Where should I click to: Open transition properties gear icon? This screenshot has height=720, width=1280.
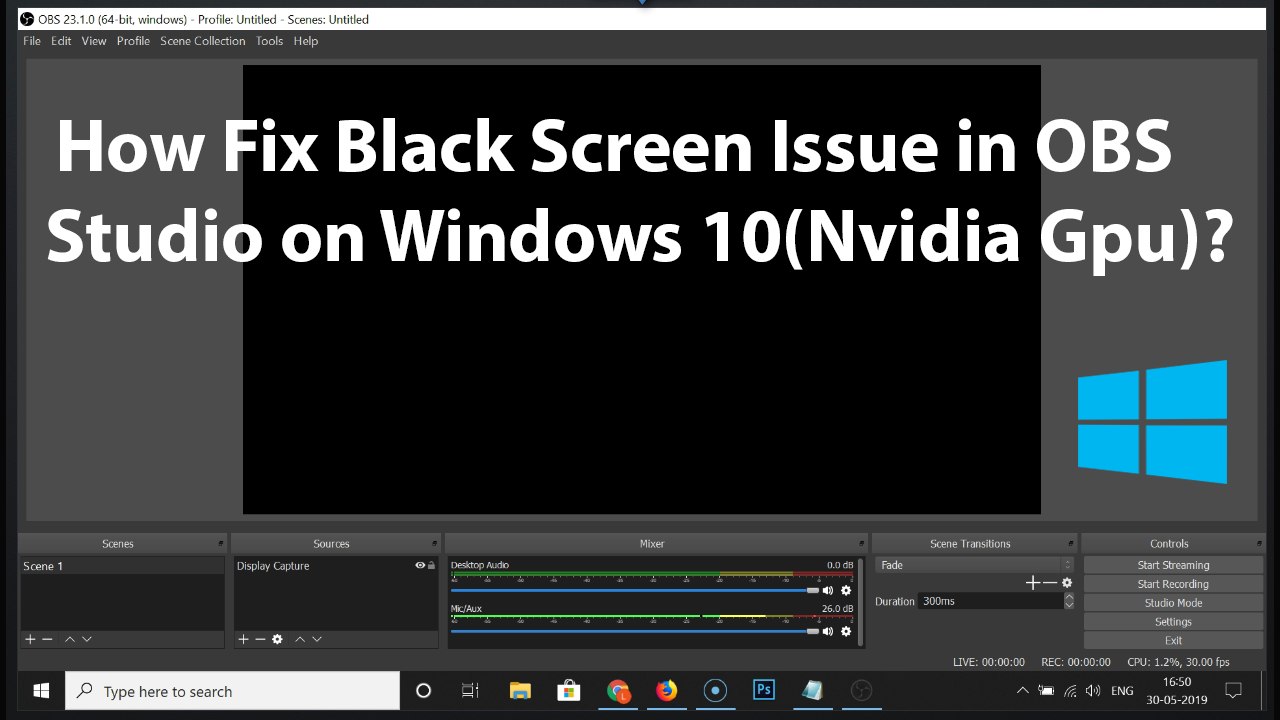coord(1067,583)
